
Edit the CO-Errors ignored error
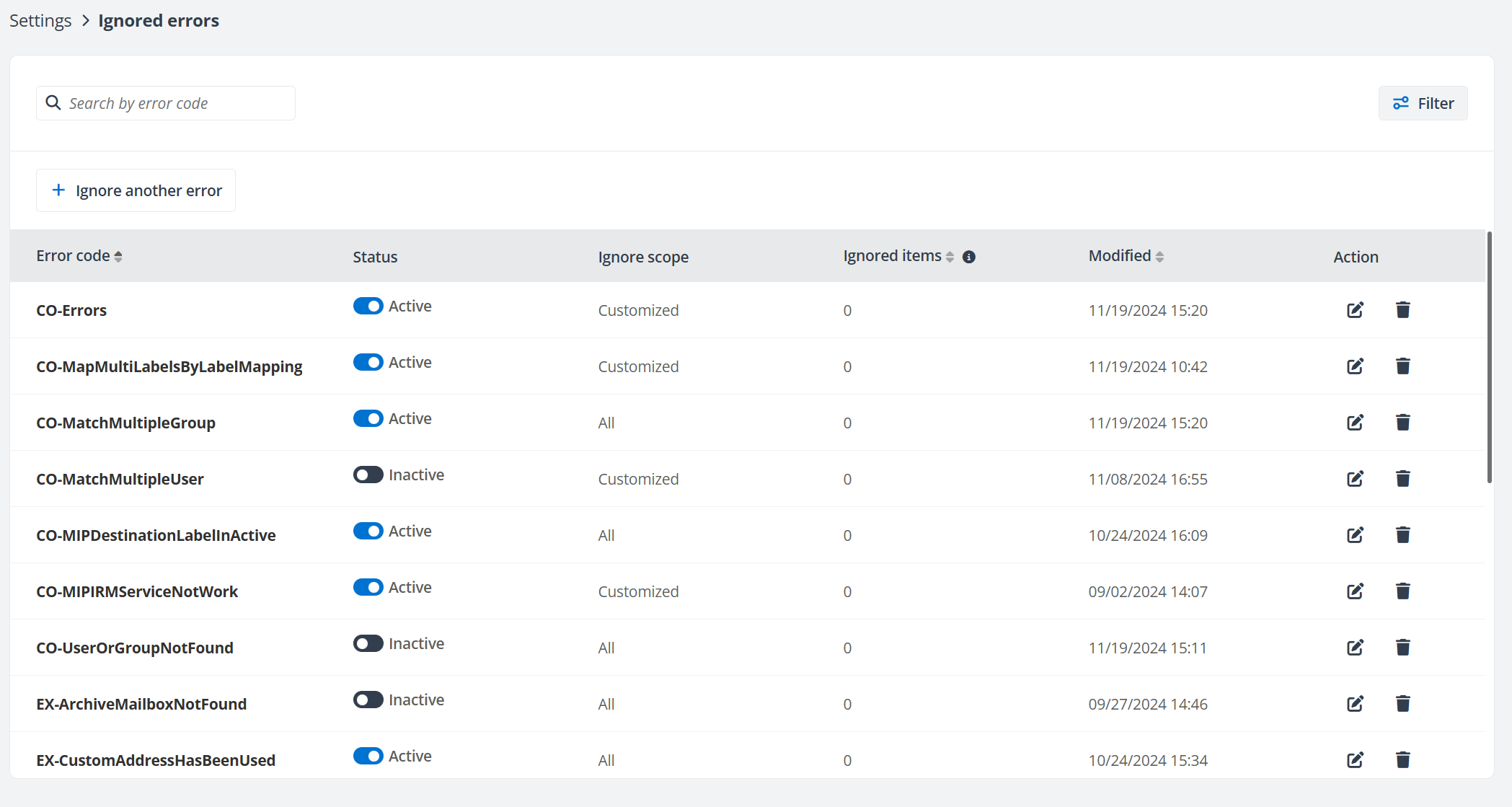click(1355, 310)
